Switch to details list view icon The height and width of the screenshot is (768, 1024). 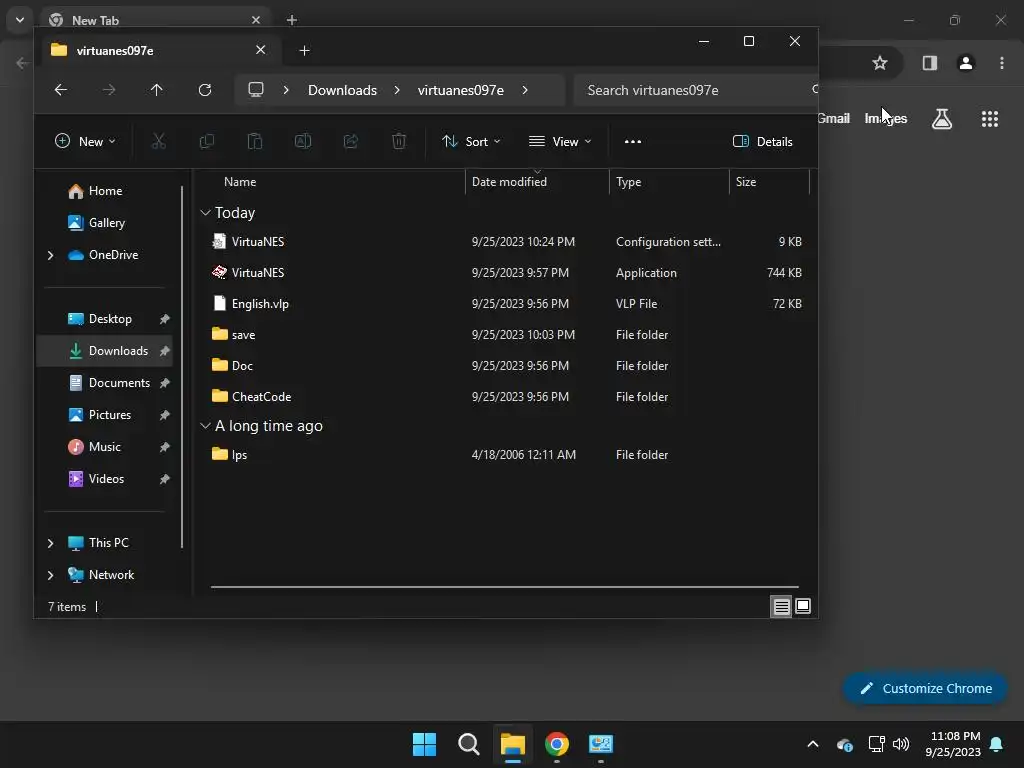click(x=781, y=607)
